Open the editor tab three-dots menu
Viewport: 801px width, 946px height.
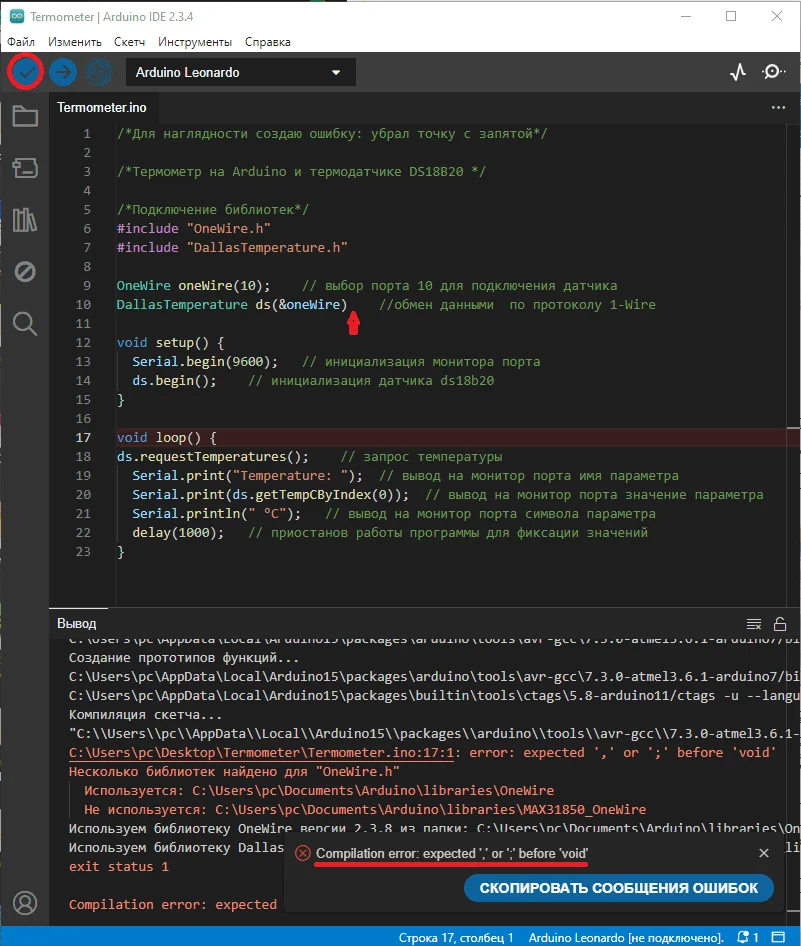tap(778, 107)
